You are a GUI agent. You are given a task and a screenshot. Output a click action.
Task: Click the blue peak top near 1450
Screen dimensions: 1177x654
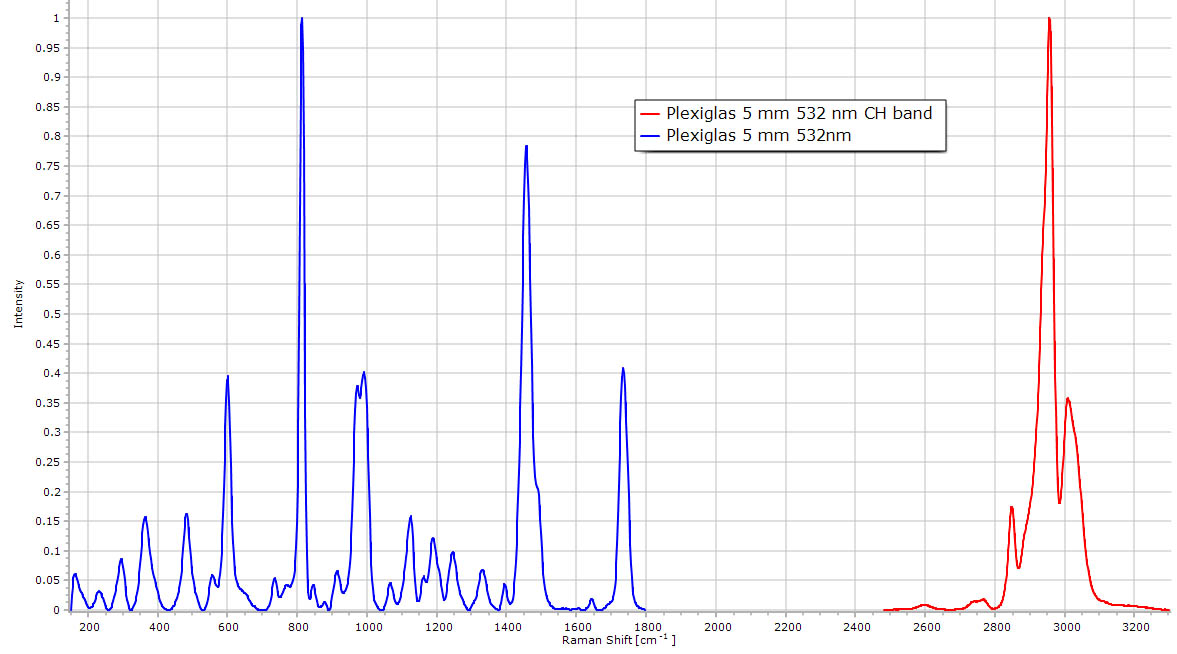pyautogui.click(x=526, y=147)
